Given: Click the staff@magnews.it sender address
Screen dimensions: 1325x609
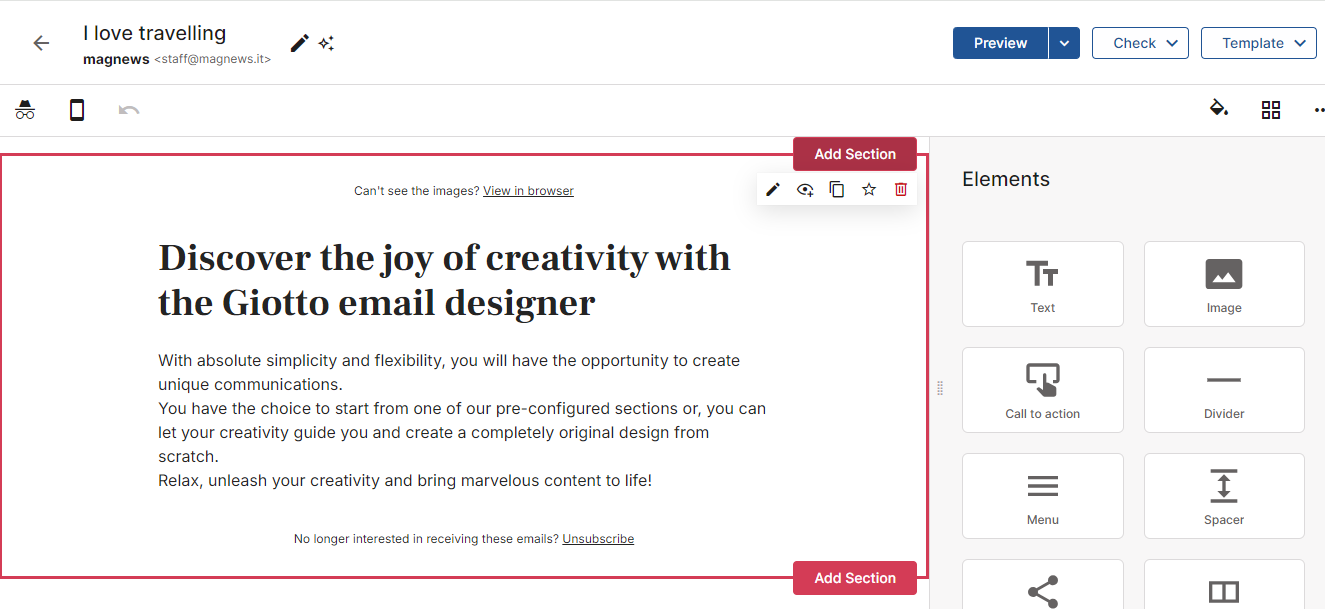Looking at the screenshot, I should (x=212, y=60).
